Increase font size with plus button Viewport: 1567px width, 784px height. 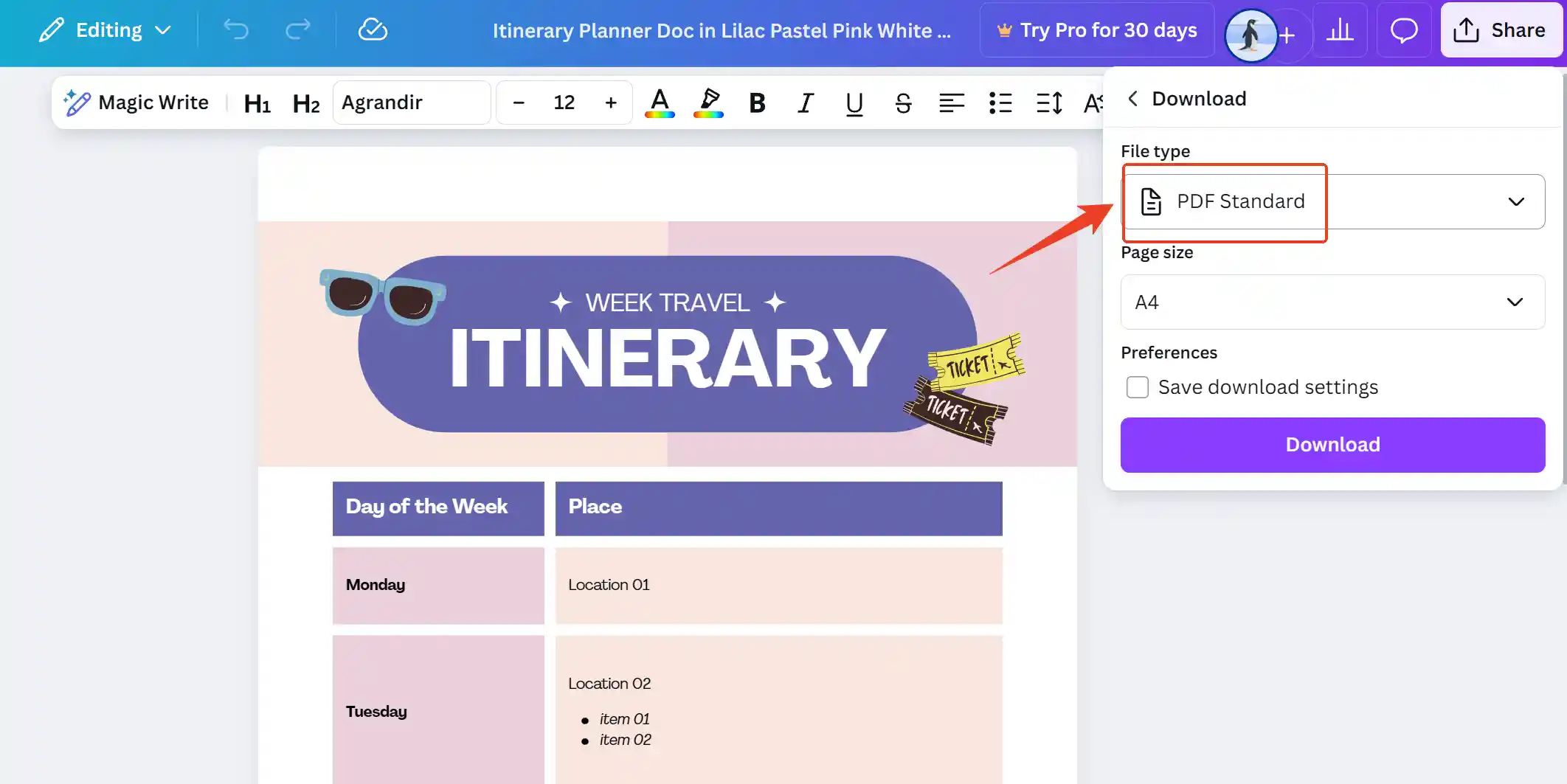[x=611, y=103]
